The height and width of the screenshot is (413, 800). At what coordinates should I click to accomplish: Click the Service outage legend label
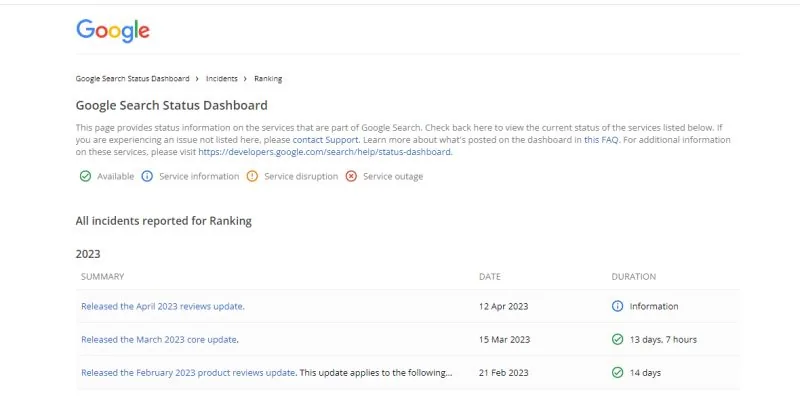393,177
